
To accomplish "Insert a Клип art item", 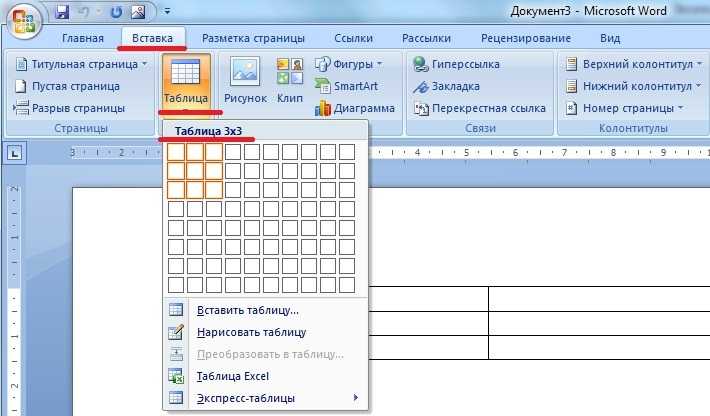I will point(290,80).
